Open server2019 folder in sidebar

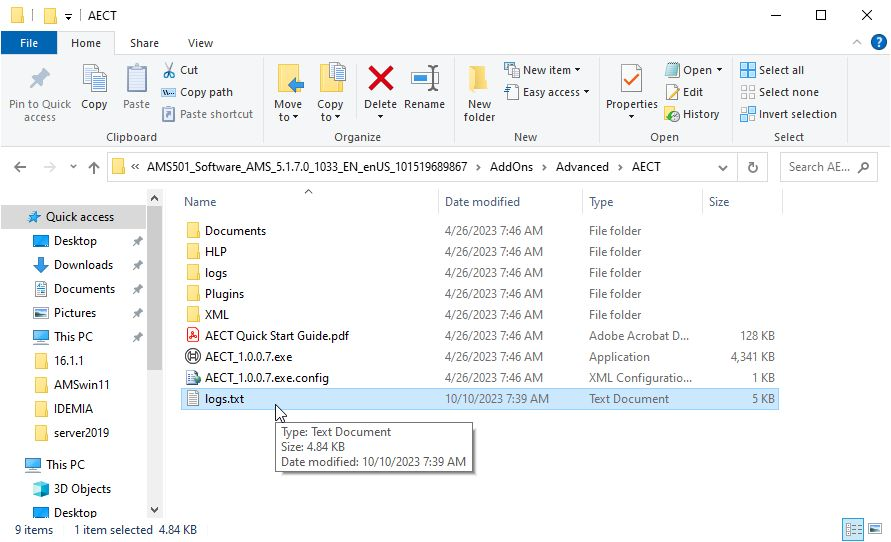(81, 433)
